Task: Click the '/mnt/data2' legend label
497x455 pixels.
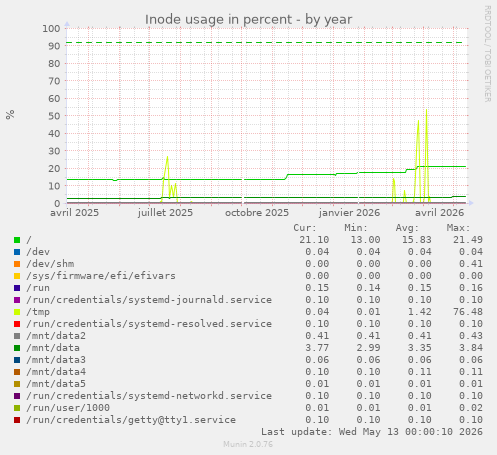Action: (x=56, y=336)
